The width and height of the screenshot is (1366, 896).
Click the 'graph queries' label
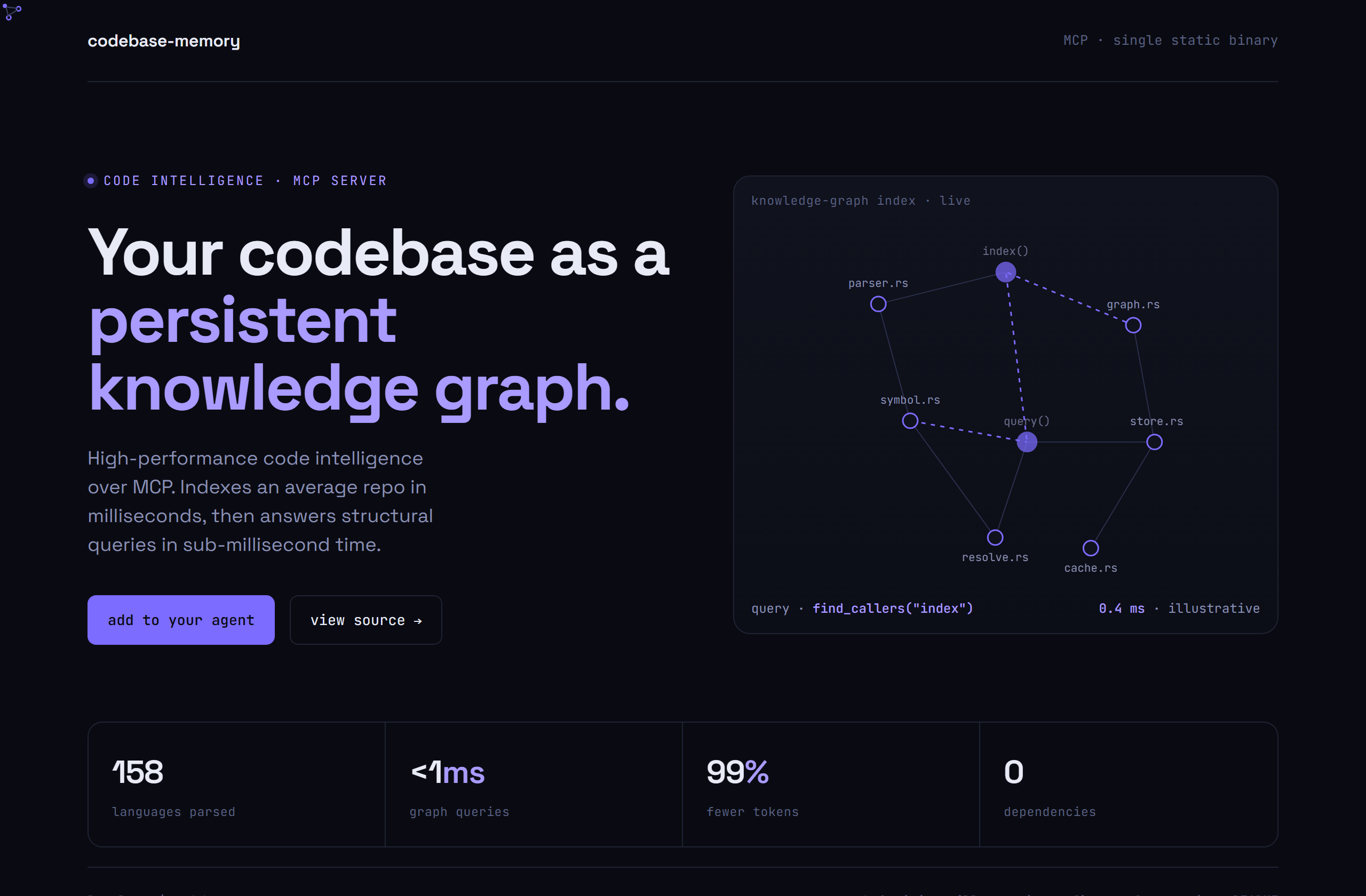pyautogui.click(x=459, y=812)
